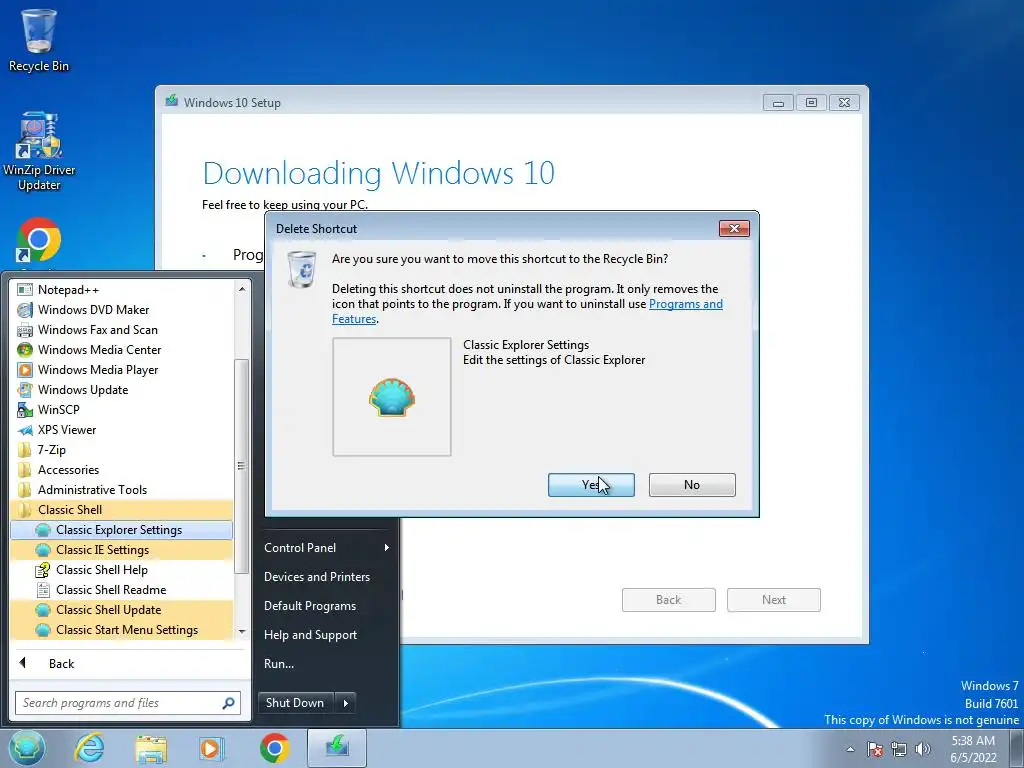Maximize the Windows 10 Setup window
1024x768 pixels.
[x=811, y=103]
